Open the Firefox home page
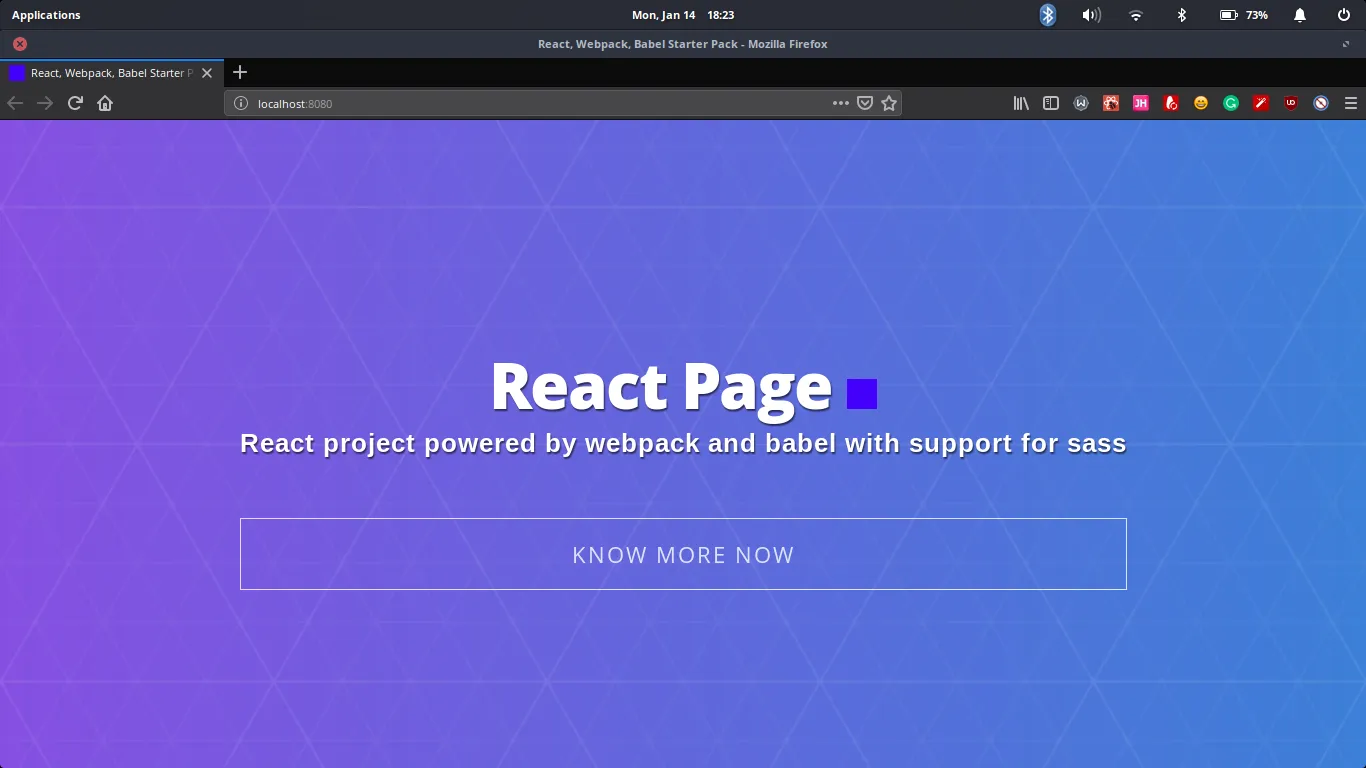The width and height of the screenshot is (1366, 768). point(105,103)
